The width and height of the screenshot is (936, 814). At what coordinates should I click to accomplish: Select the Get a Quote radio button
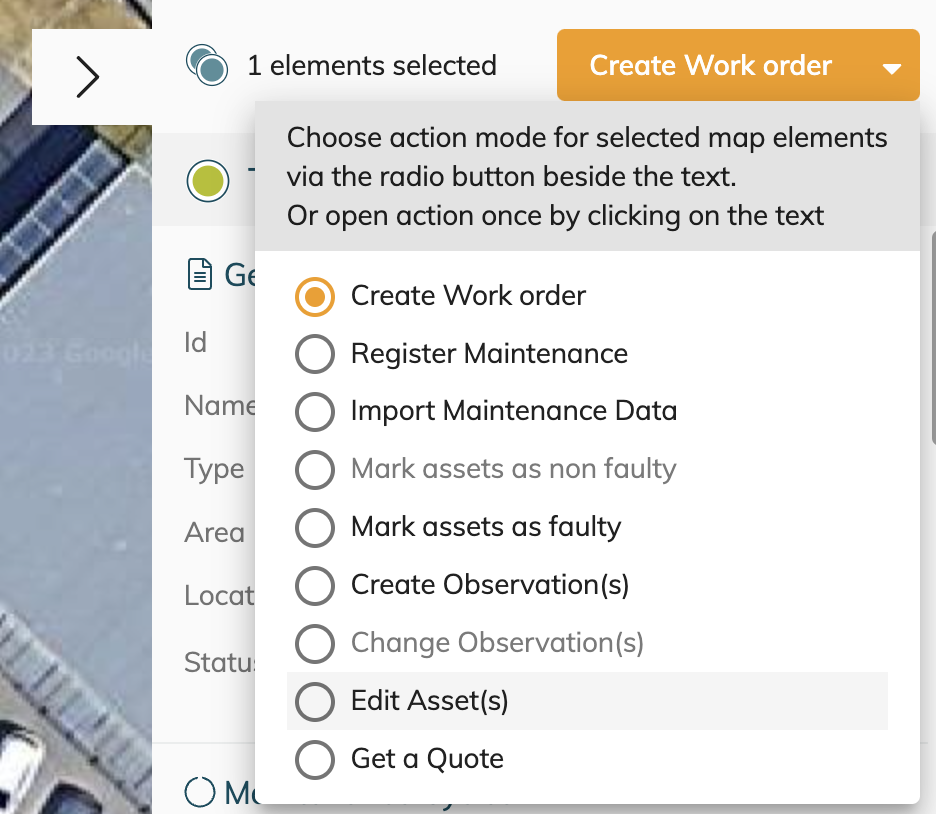[315, 760]
